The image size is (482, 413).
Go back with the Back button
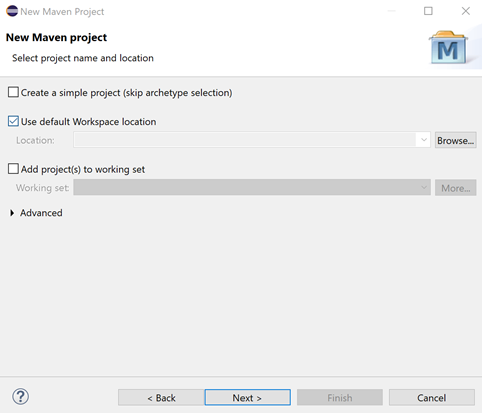click(x=161, y=397)
